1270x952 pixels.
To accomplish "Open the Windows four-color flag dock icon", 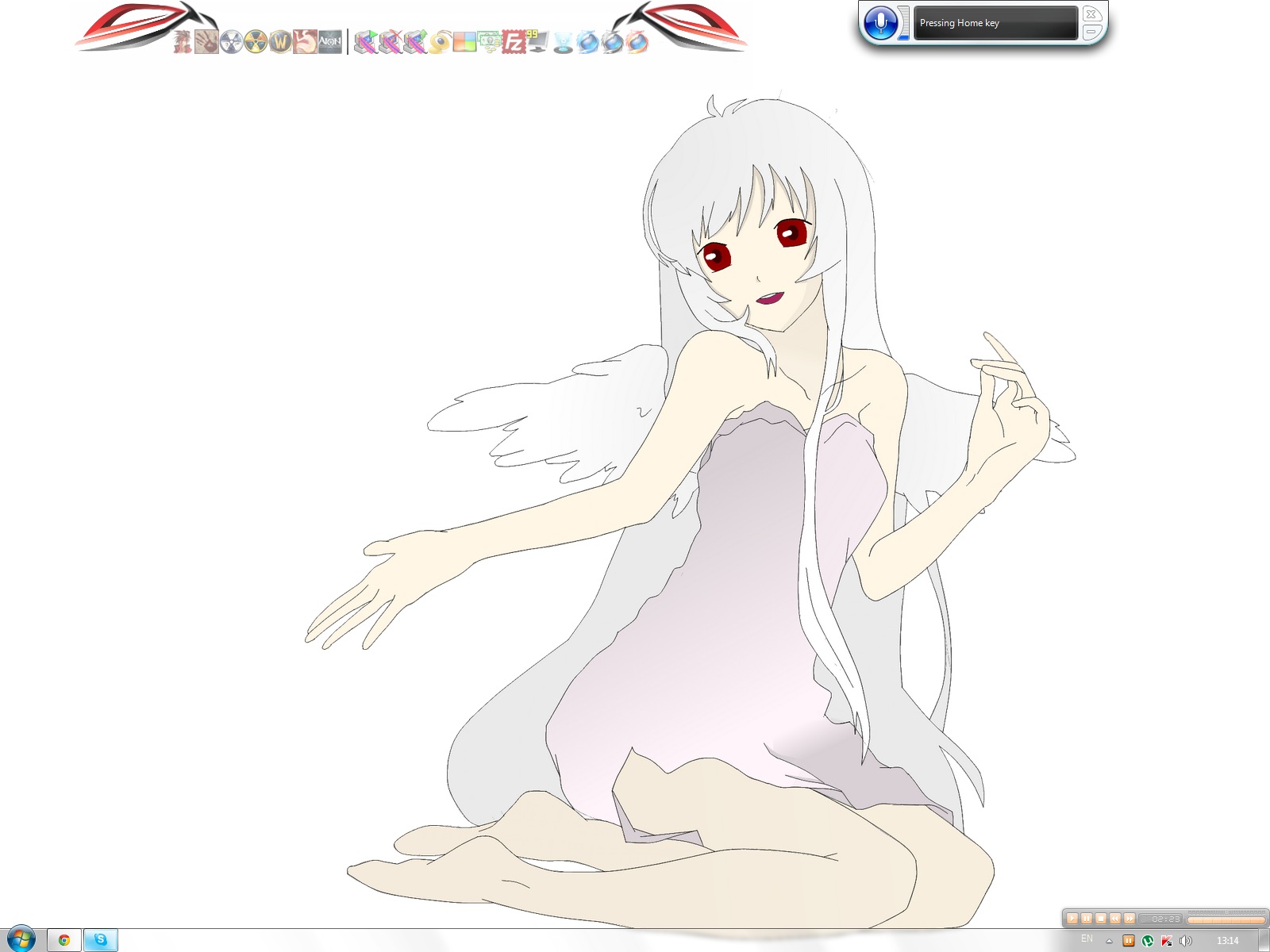I will [x=464, y=42].
